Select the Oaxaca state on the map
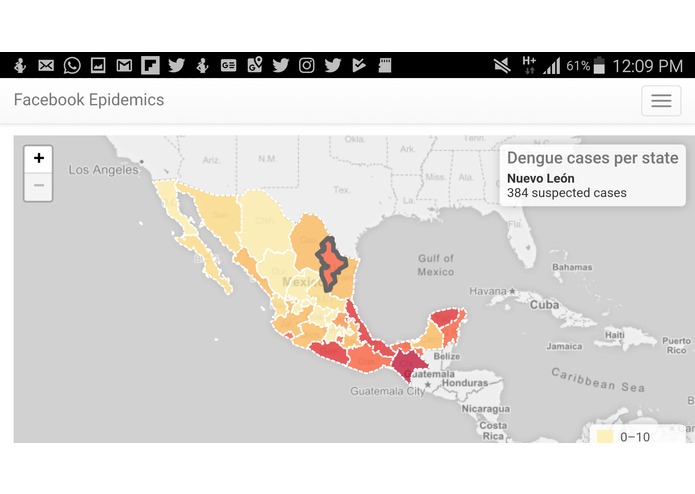 pyautogui.click(x=368, y=357)
